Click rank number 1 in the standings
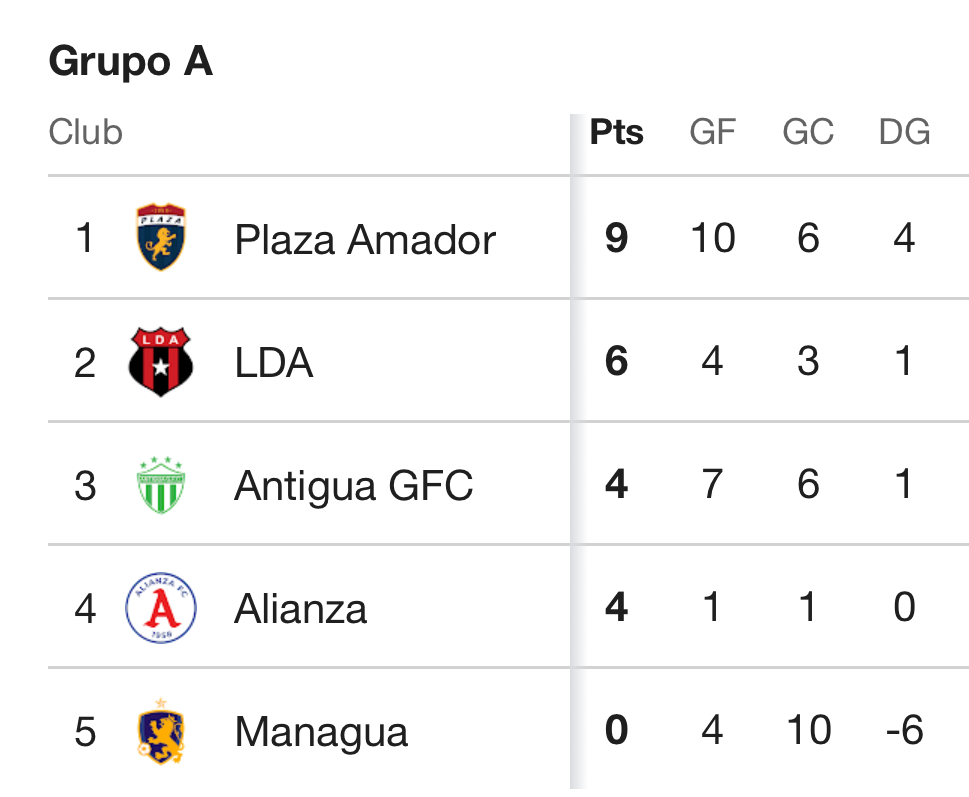 tap(85, 239)
